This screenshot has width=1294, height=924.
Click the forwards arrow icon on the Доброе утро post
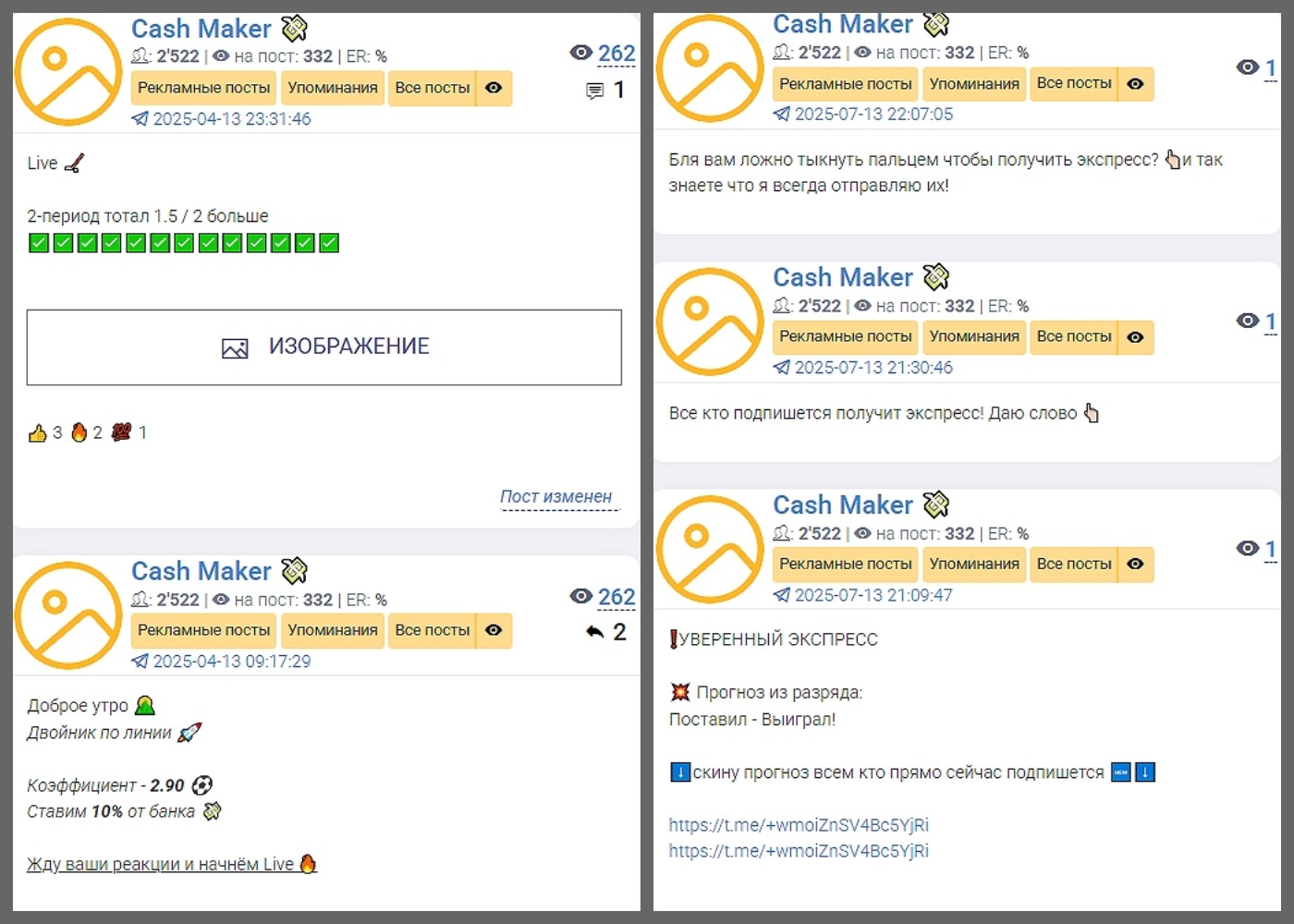(x=594, y=632)
